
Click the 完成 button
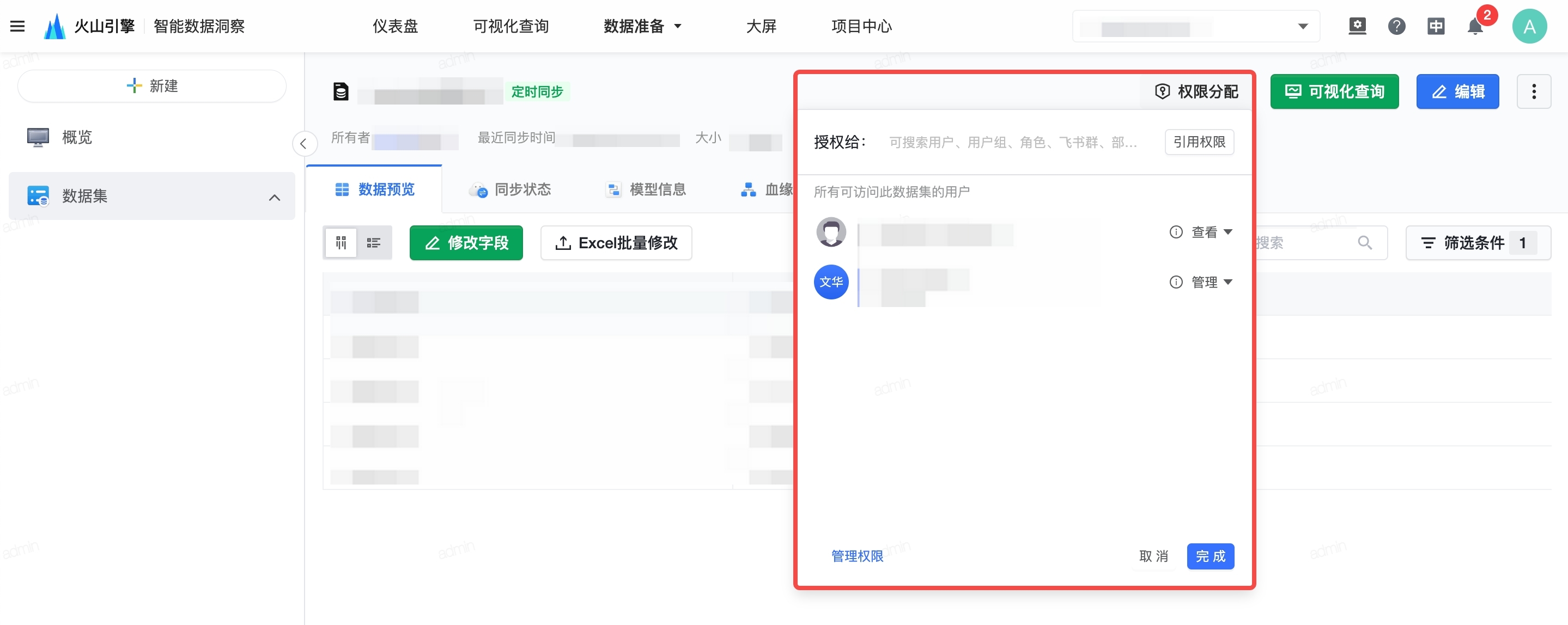[x=1210, y=556]
